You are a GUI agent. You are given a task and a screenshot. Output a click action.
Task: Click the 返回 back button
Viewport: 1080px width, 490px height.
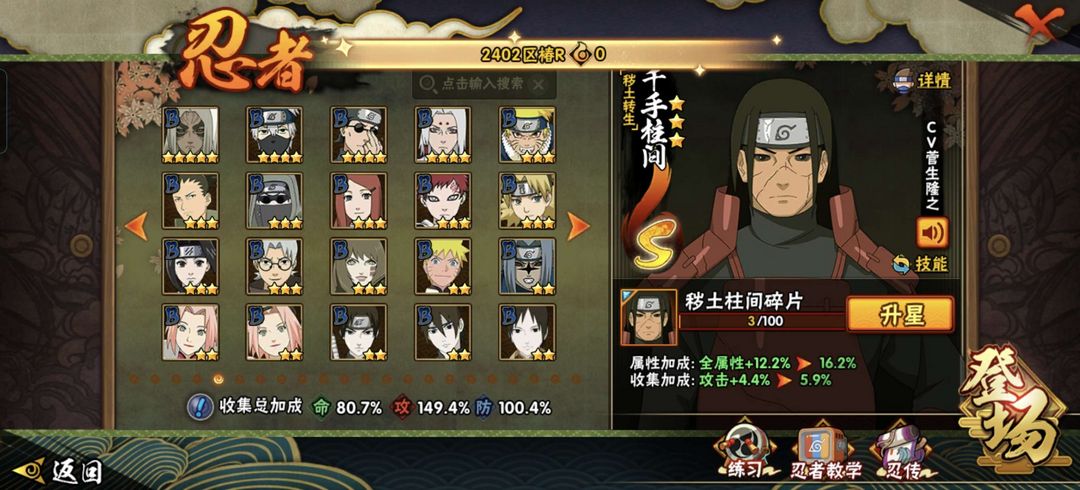[59, 471]
